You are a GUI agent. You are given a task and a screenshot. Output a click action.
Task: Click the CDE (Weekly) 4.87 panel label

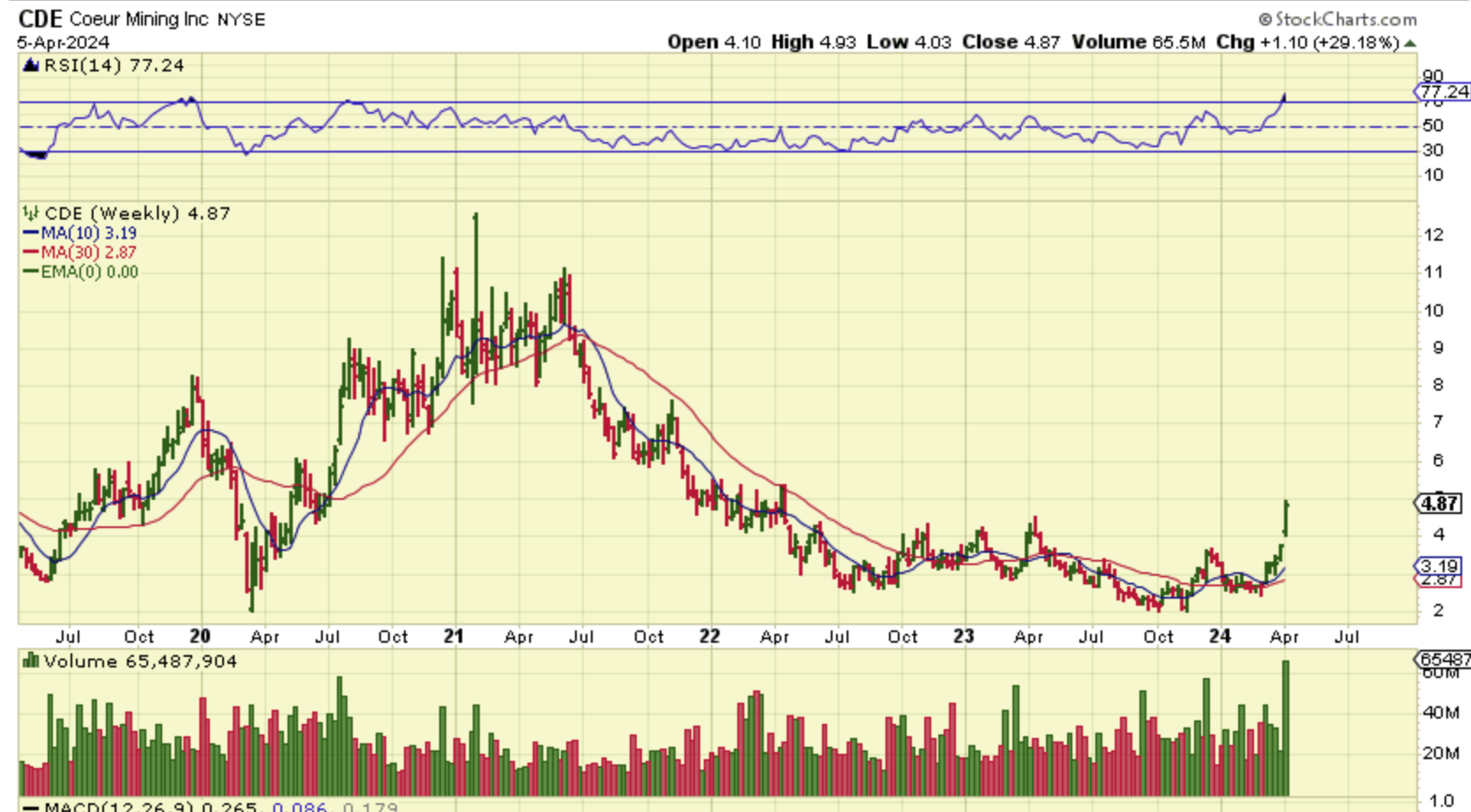(137, 213)
